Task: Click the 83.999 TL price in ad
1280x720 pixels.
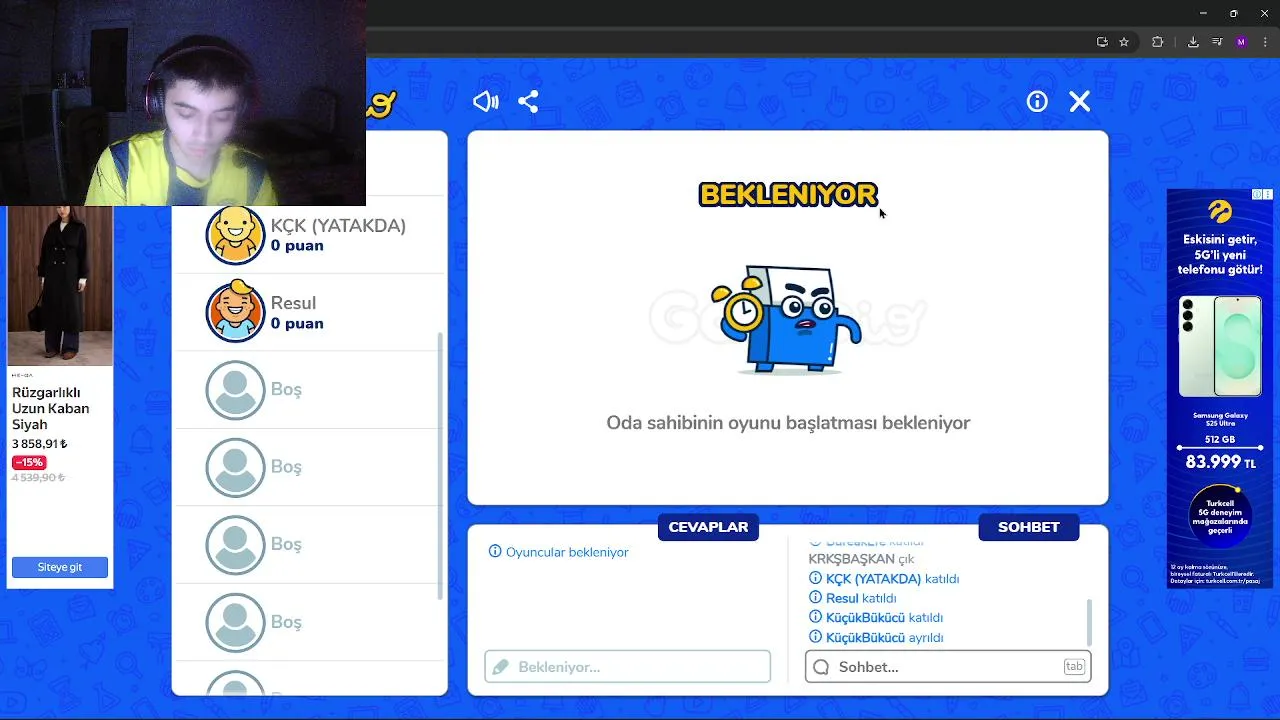Action: tap(1220, 462)
